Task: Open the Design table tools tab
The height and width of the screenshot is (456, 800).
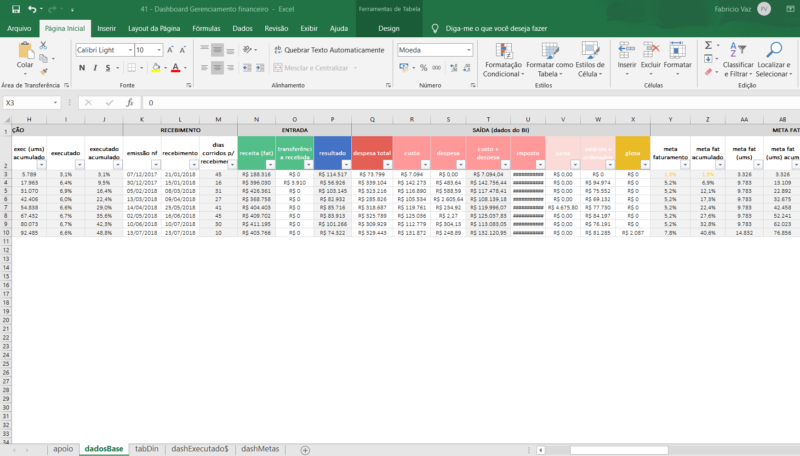Action: 389,29
